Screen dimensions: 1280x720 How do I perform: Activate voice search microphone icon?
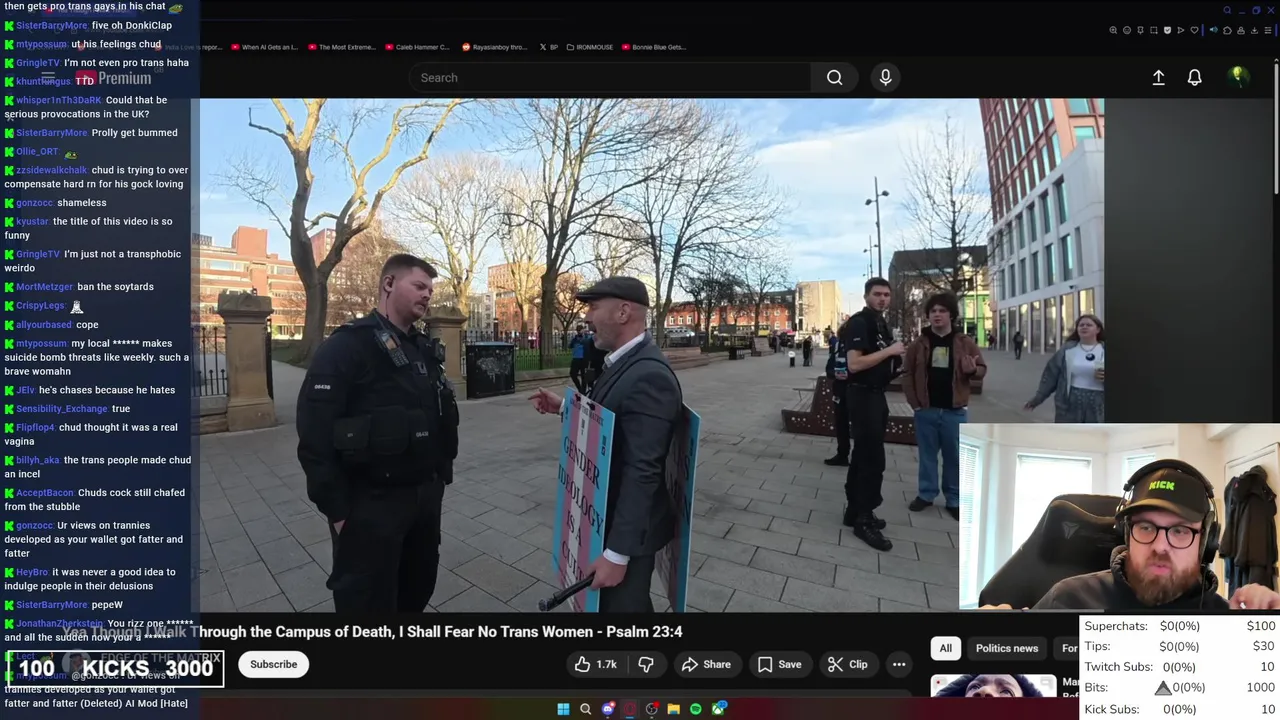tap(885, 78)
